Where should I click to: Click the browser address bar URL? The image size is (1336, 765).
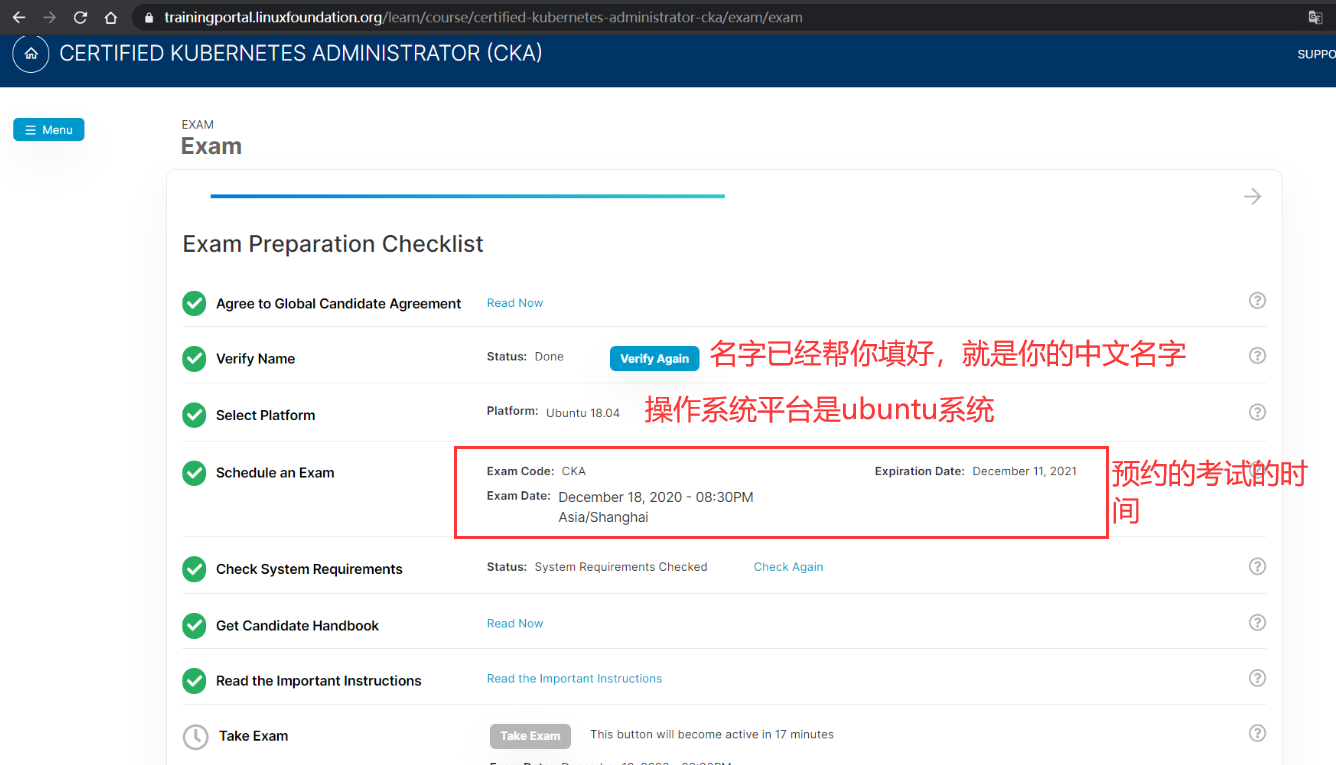(x=483, y=17)
